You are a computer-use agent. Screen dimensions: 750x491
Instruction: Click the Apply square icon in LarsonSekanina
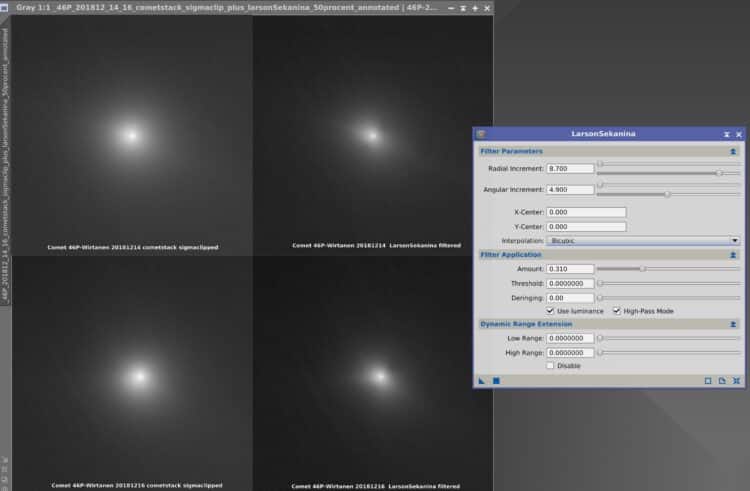(x=496, y=381)
